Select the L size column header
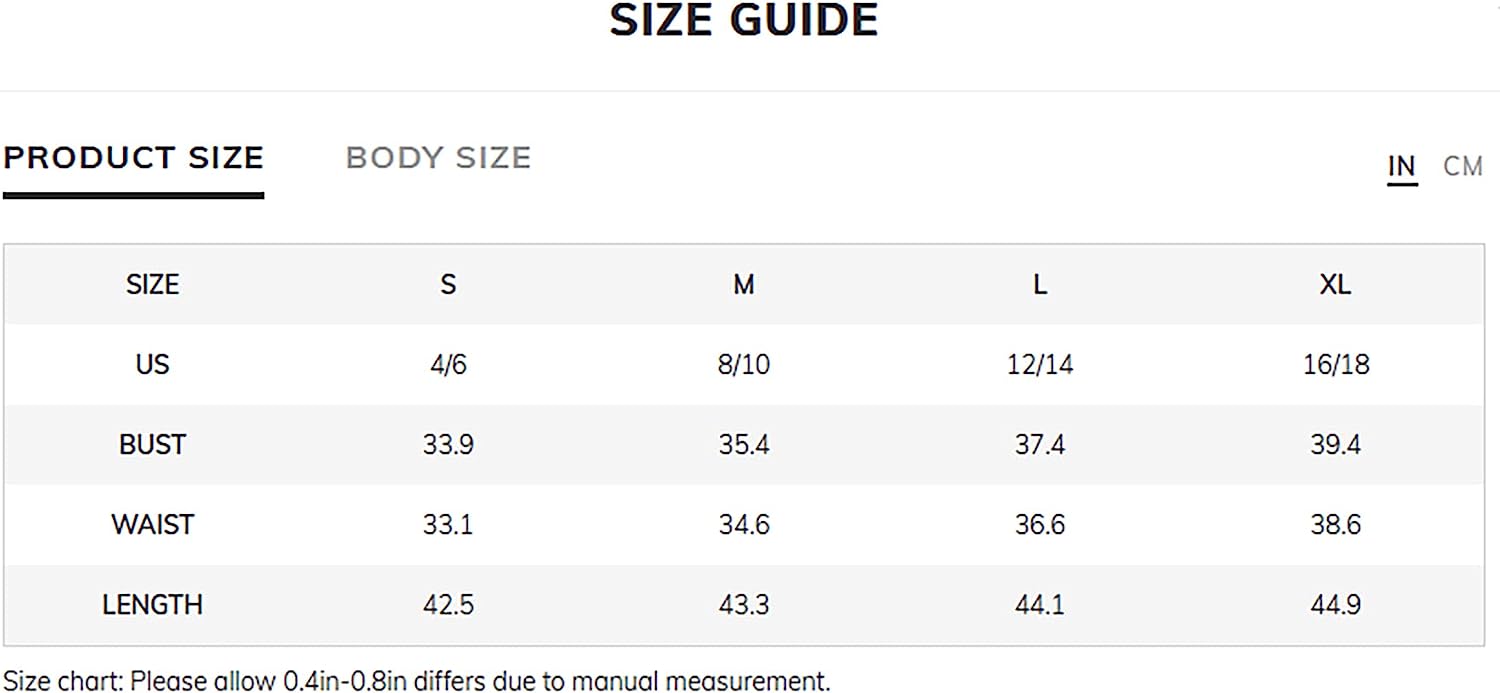The image size is (1500, 693). click(x=1040, y=285)
